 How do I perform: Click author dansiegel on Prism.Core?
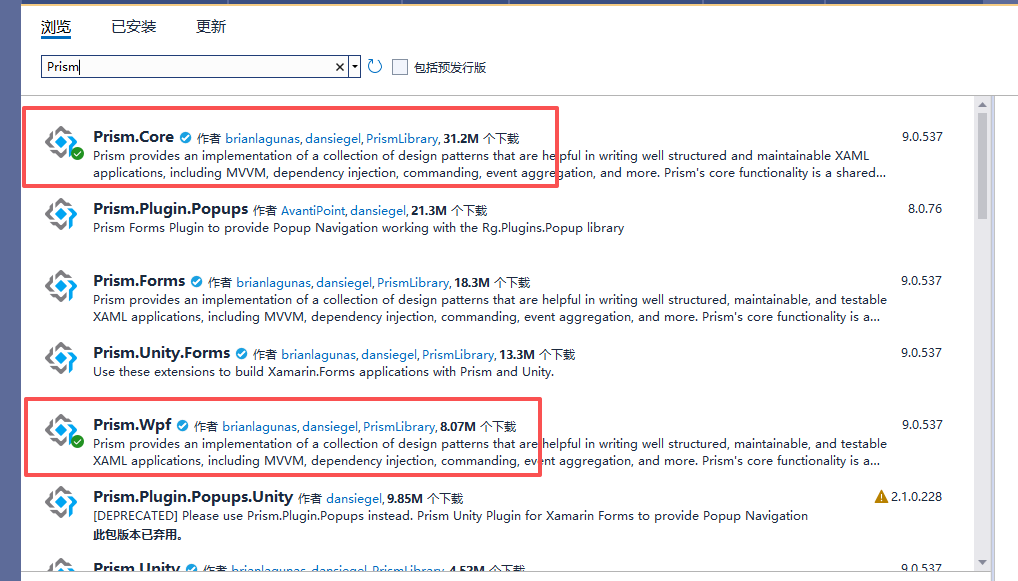[x=333, y=139]
